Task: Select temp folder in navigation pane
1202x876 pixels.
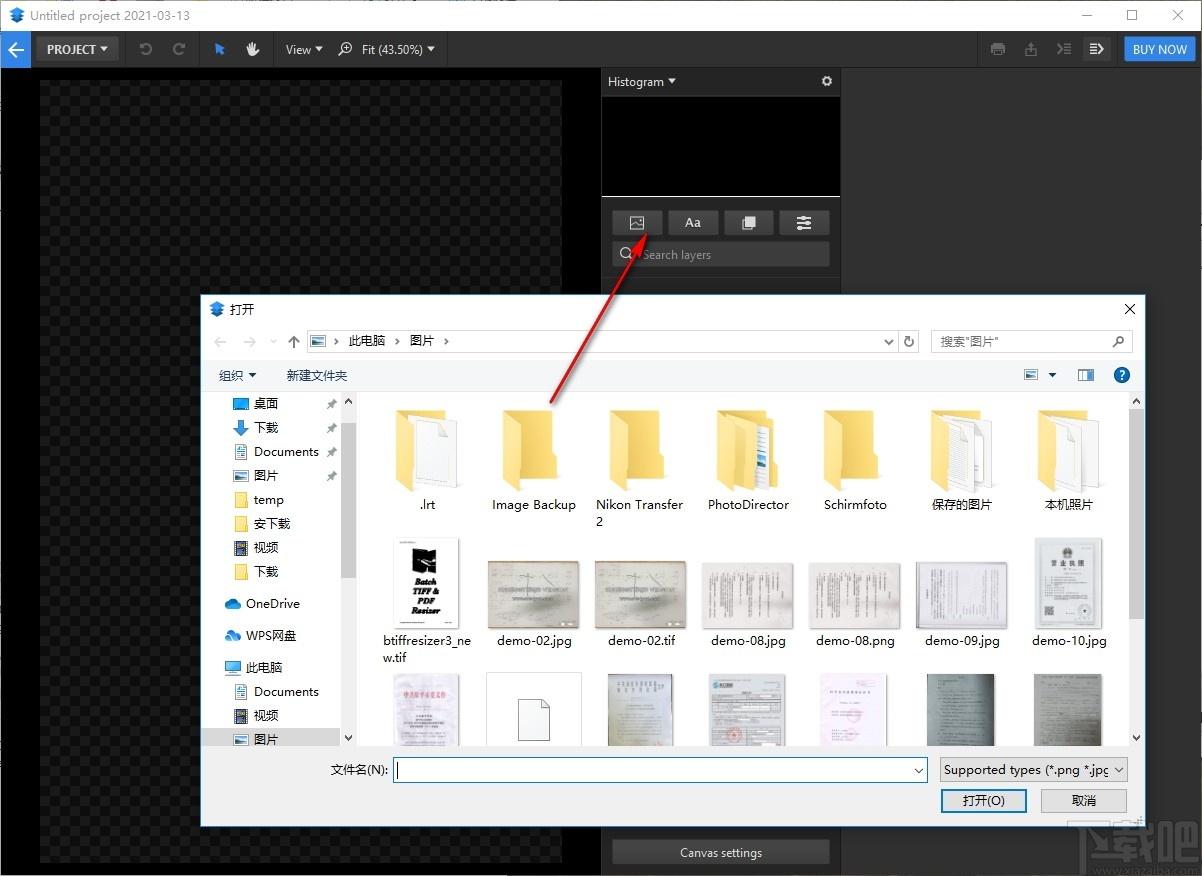Action: pyautogui.click(x=268, y=500)
